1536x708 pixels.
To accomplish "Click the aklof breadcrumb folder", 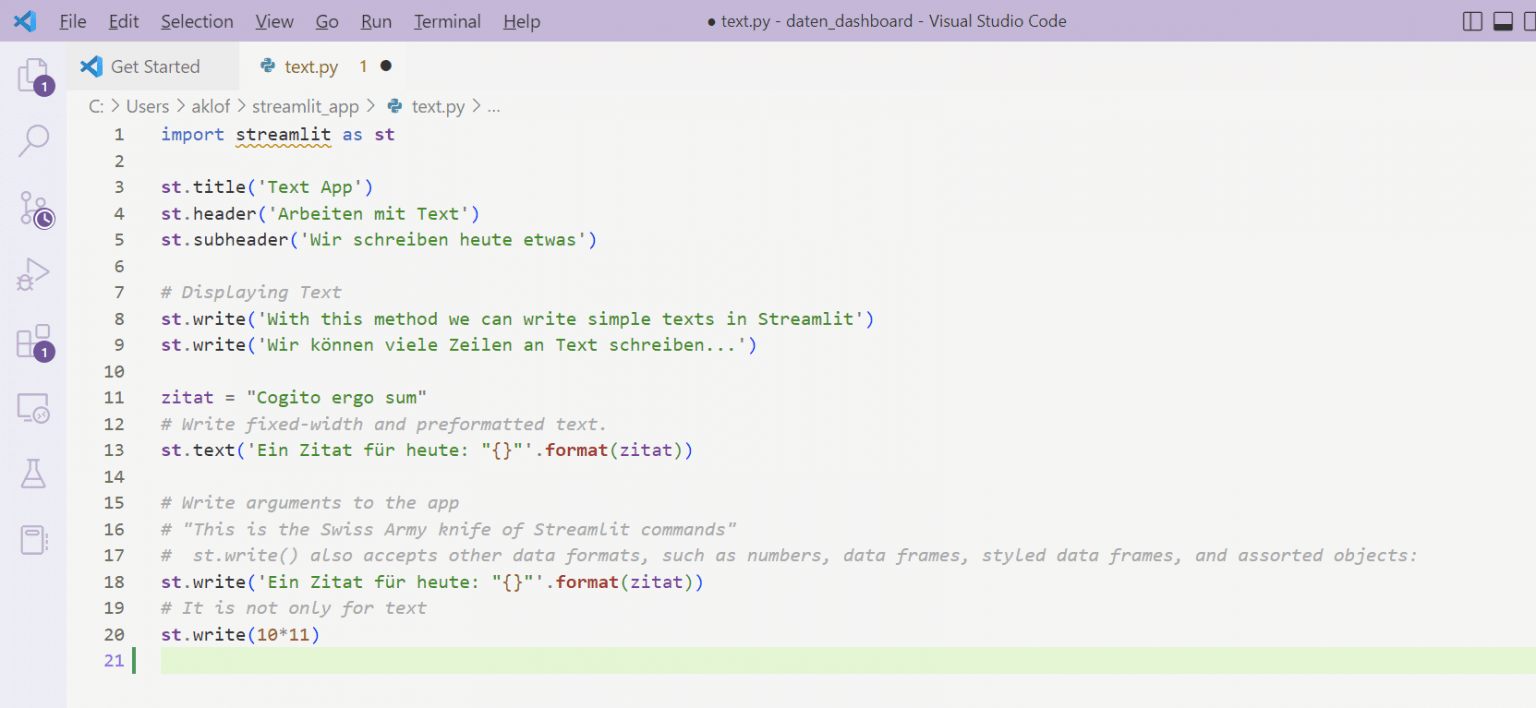I will [211, 106].
